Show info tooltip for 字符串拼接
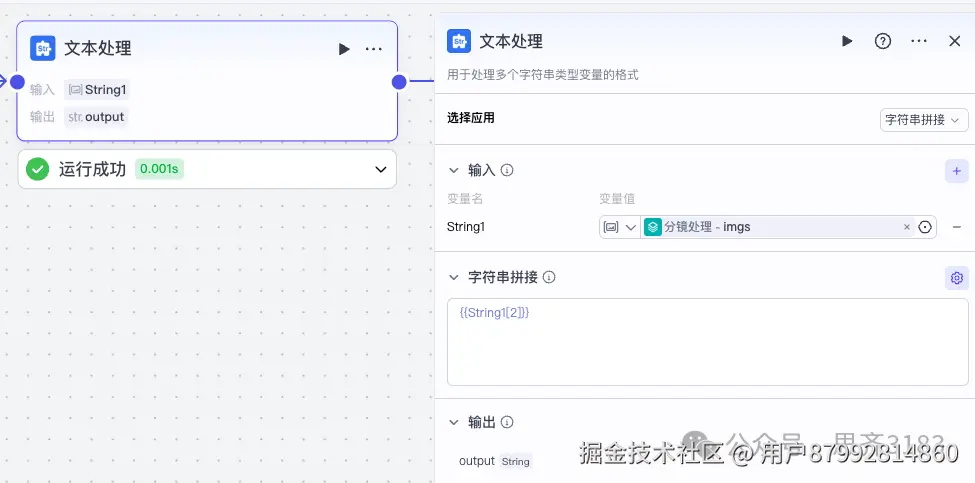This screenshot has height=483, width=975. coord(549,277)
